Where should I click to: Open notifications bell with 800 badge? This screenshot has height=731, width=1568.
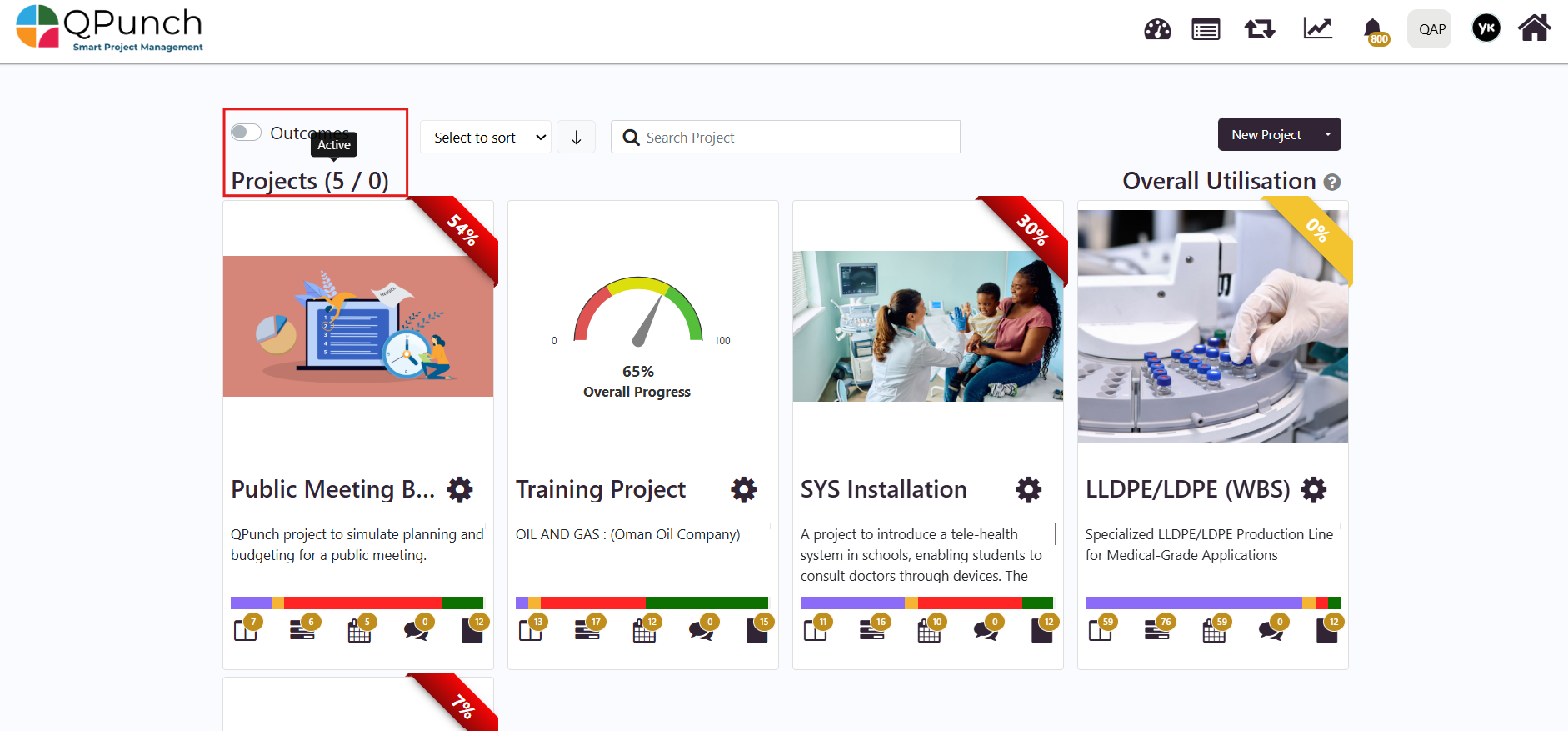[x=1373, y=31]
